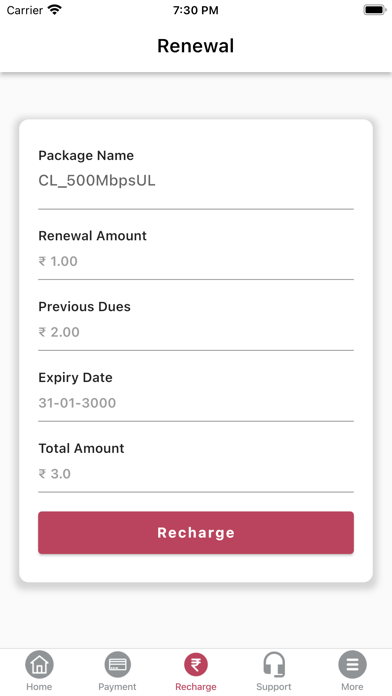Select the Package Name field value

click(x=97, y=181)
